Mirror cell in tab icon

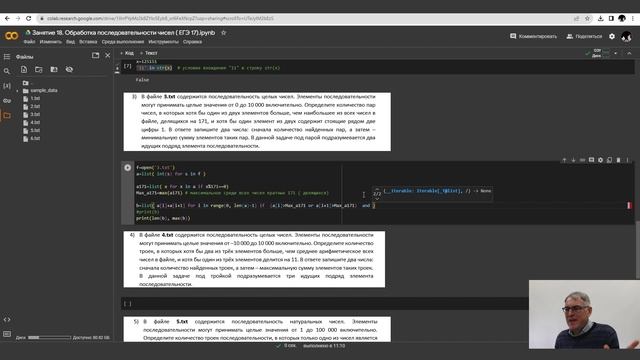click(609, 160)
